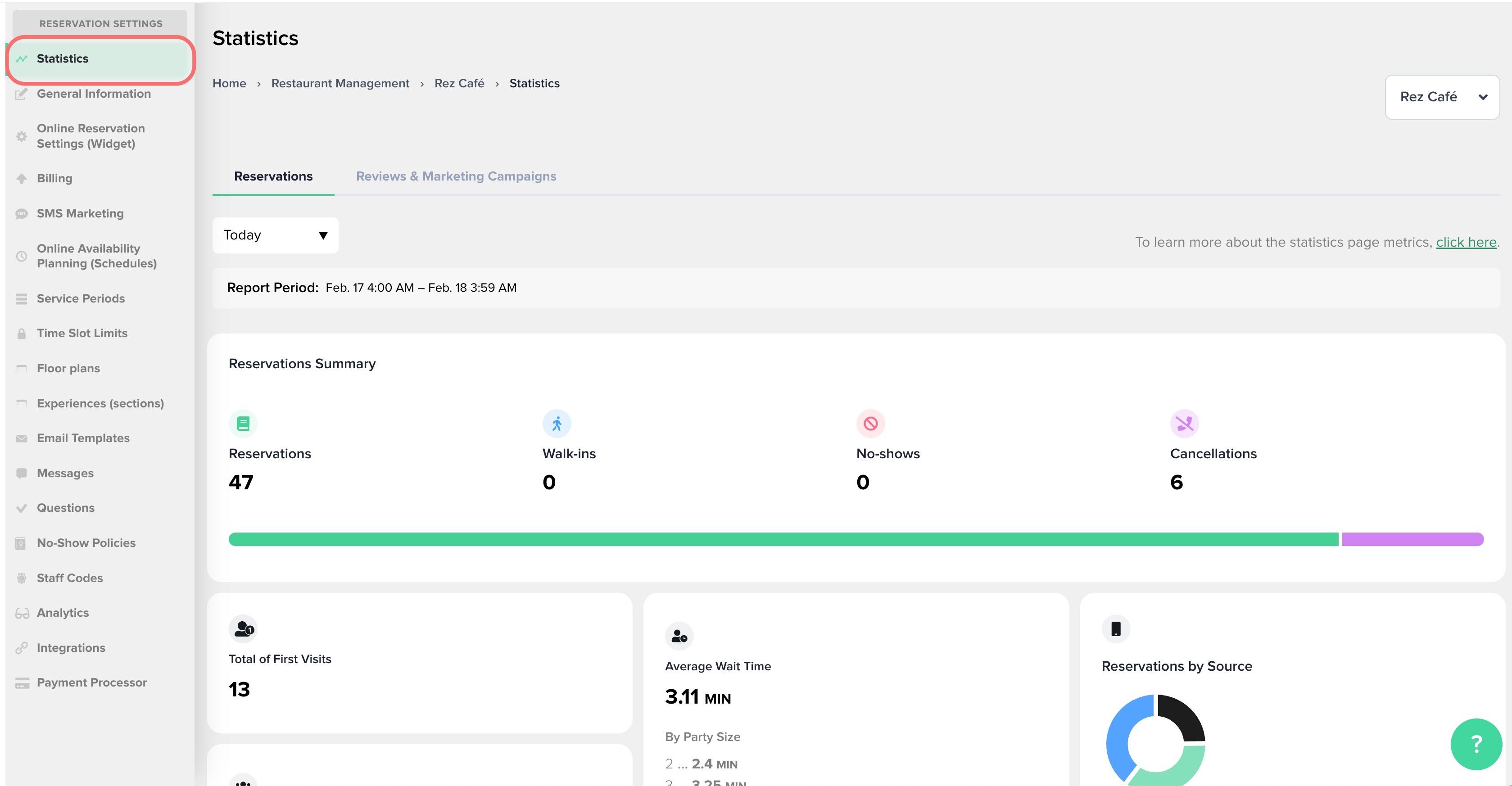
Task: Go to Restaurant Management in breadcrumb
Action: [x=340, y=83]
